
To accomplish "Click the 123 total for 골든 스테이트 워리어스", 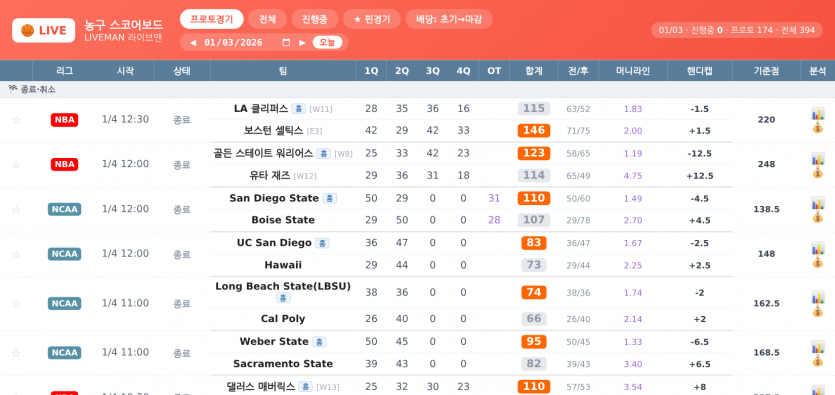I will click(x=534, y=153).
